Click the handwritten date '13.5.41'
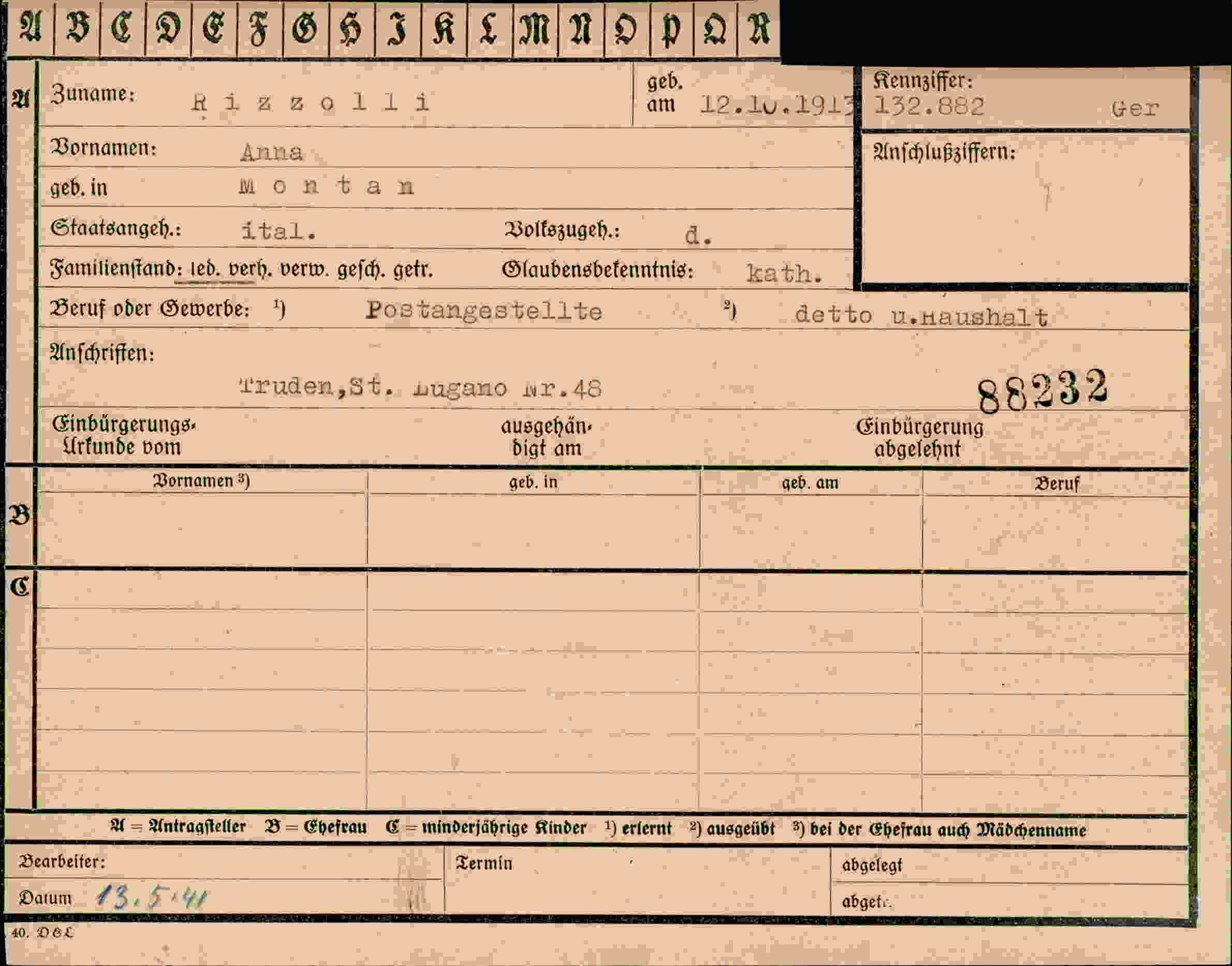1232x966 pixels. (x=152, y=897)
